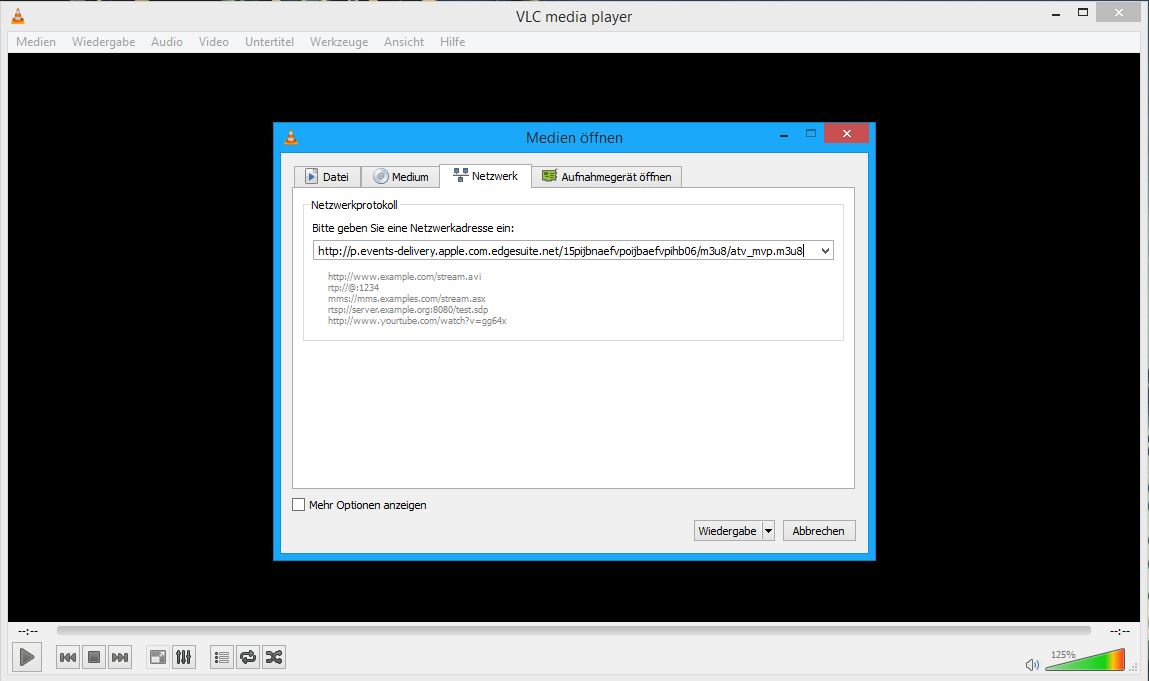Screen dimensions: 1149x681
Task: Maximize the VLC media player window
Action: point(1083,12)
